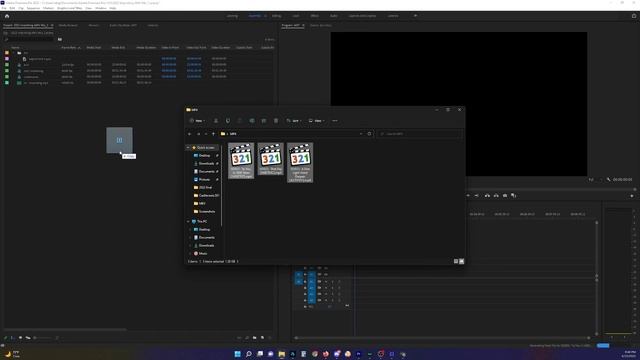Switch Project panel to List view
This screenshot has height=360, width=640.
(12, 338)
